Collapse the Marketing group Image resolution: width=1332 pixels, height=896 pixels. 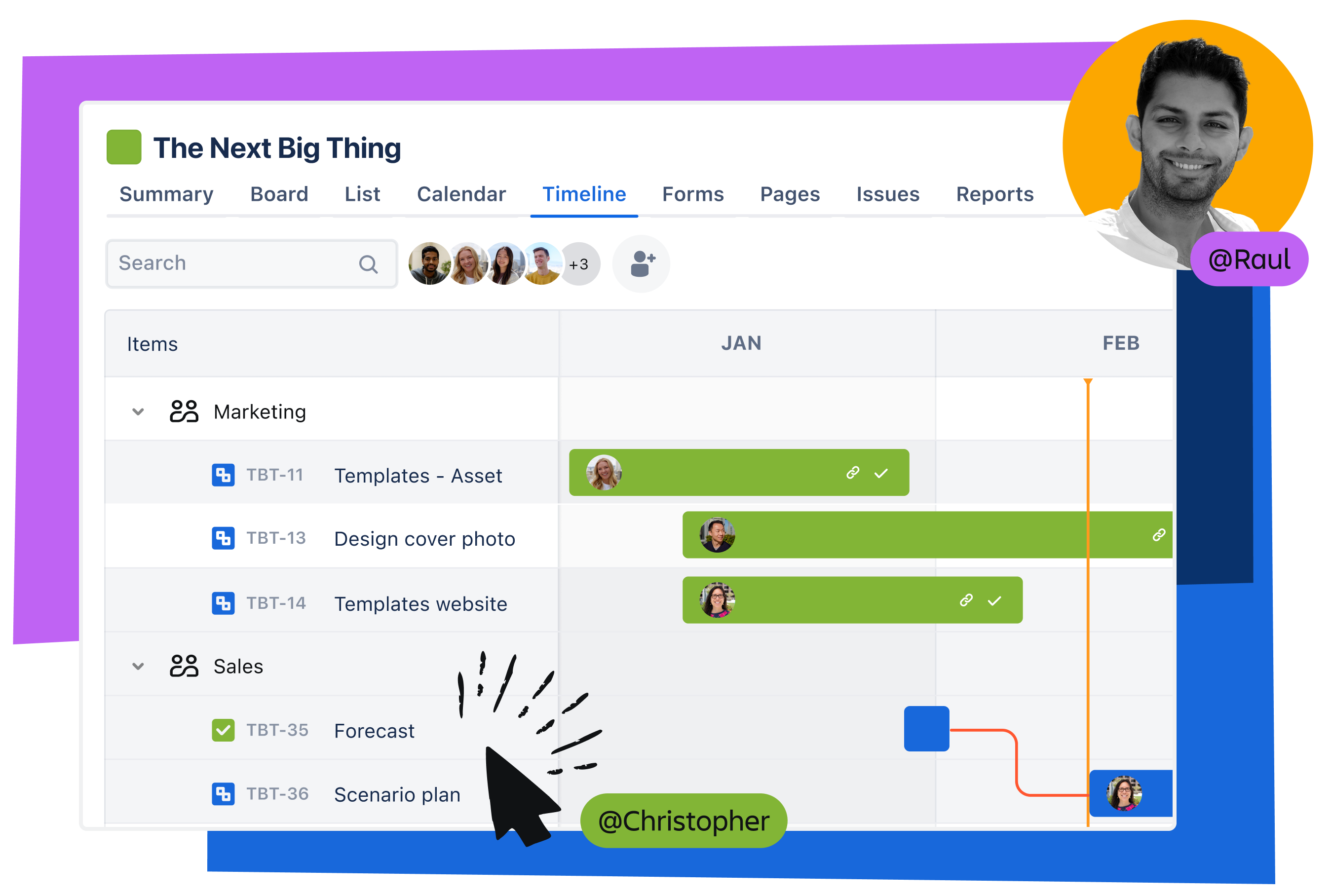tap(137, 410)
